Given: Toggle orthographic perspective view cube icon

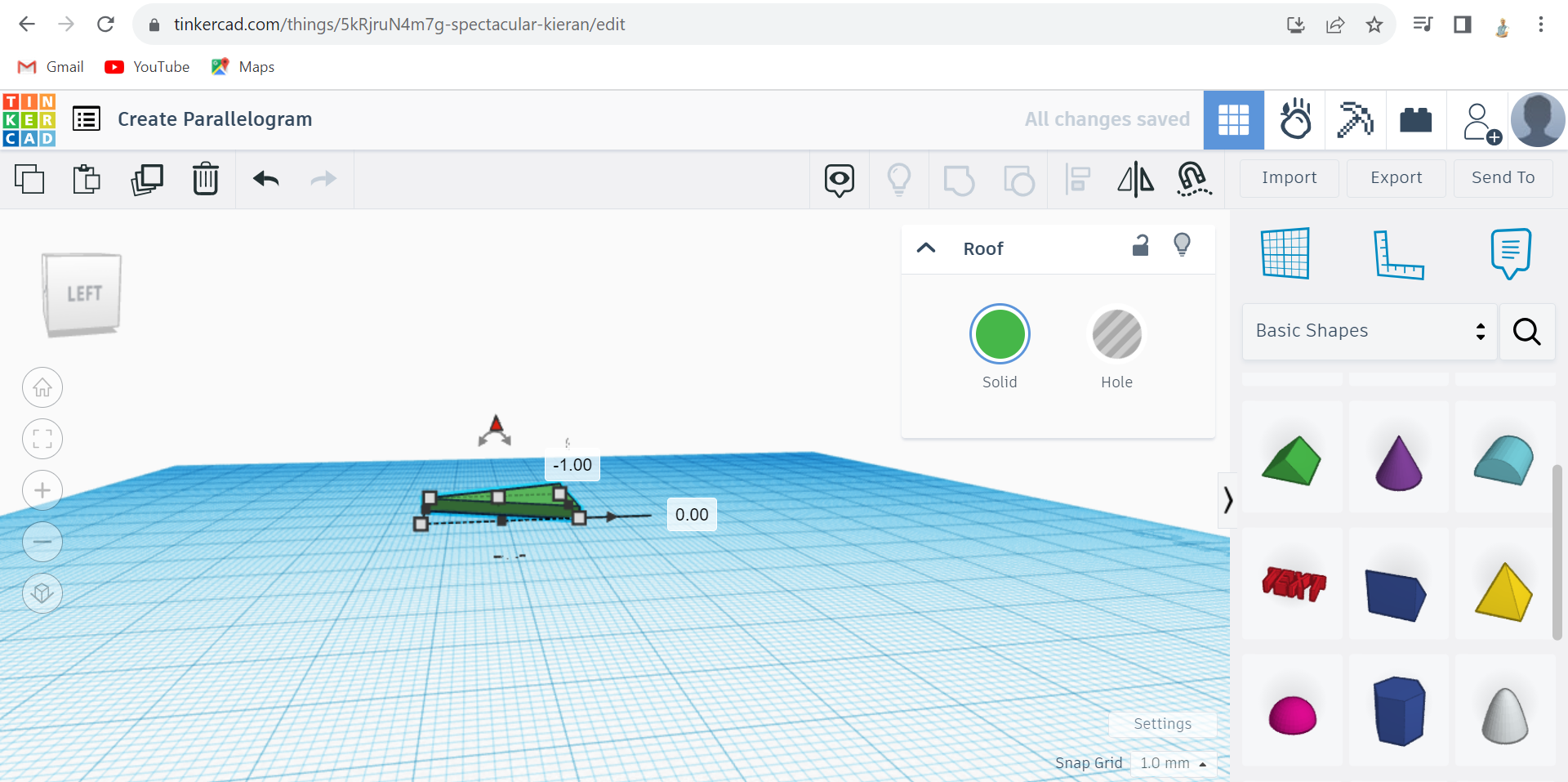Looking at the screenshot, I should [42, 593].
